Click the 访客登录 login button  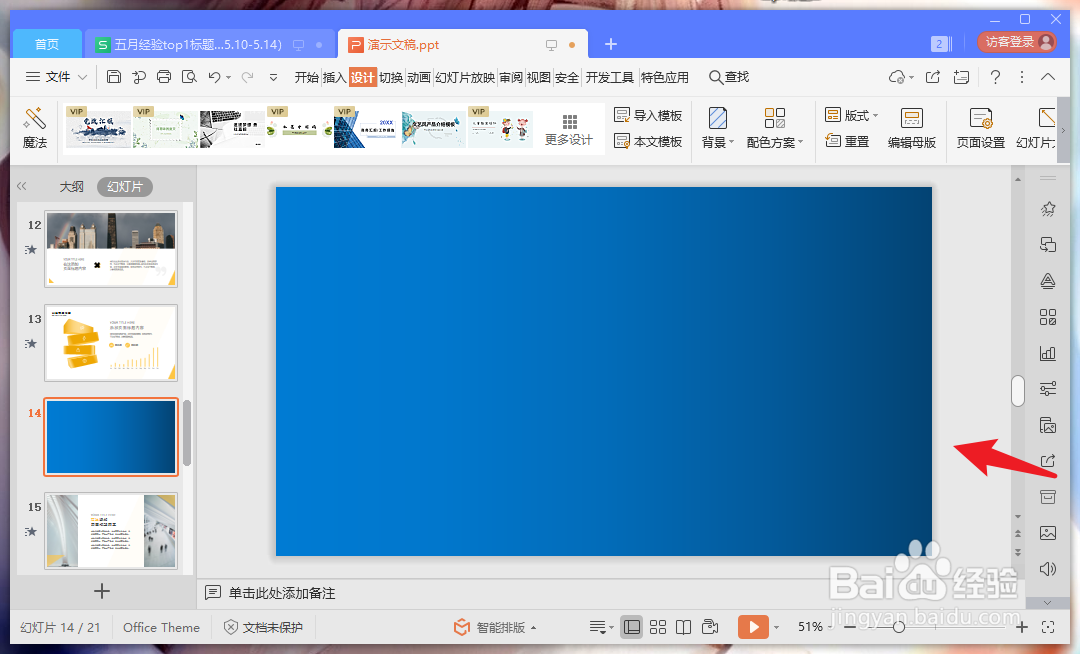(x=1013, y=43)
